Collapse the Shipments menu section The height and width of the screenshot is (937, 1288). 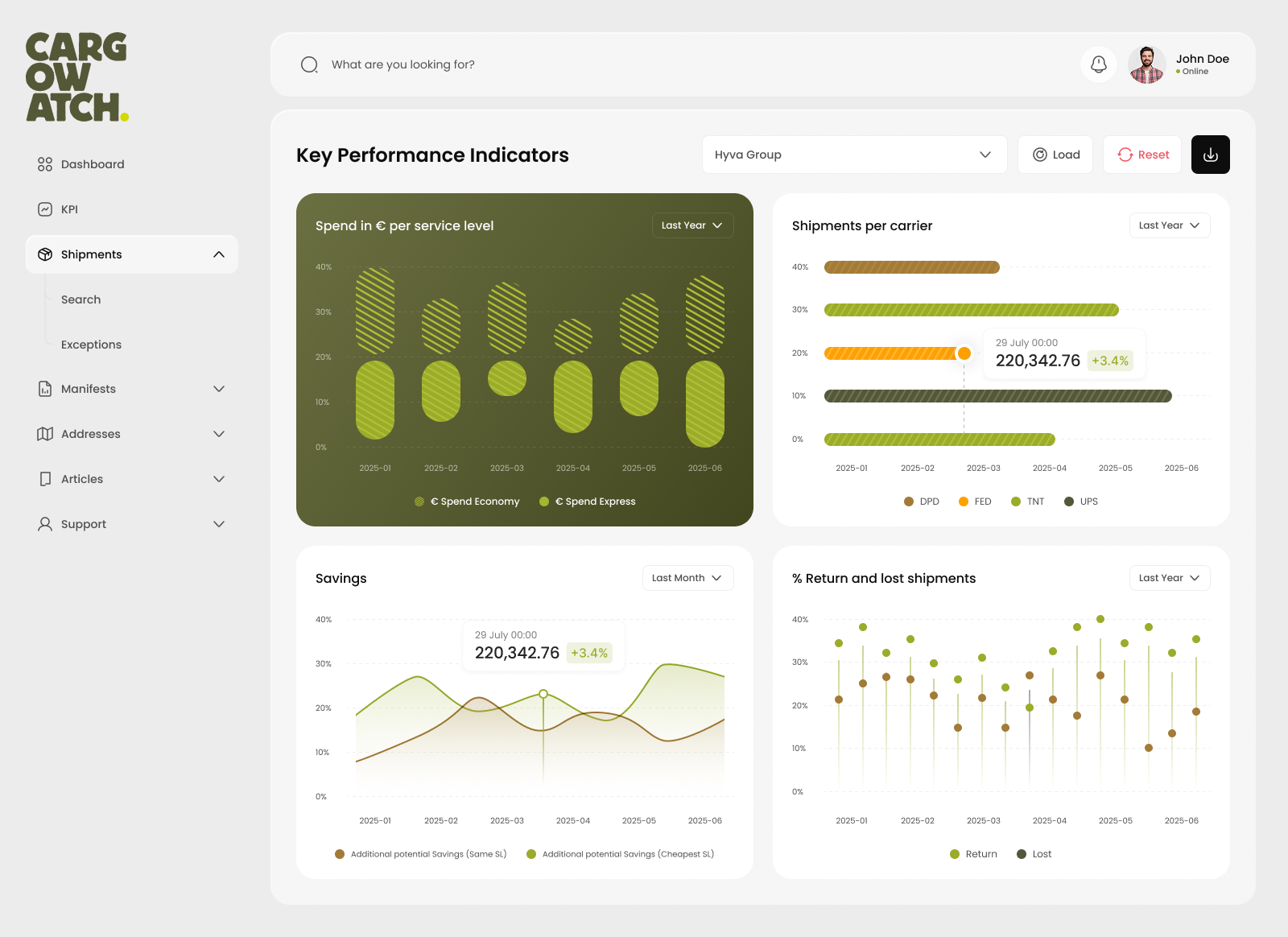[x=218, y=254]
